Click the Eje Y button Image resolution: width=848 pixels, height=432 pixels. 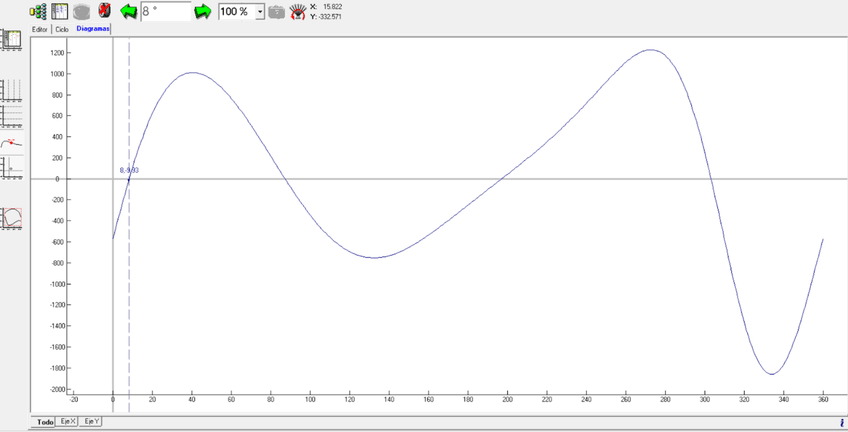click(91, 422)
